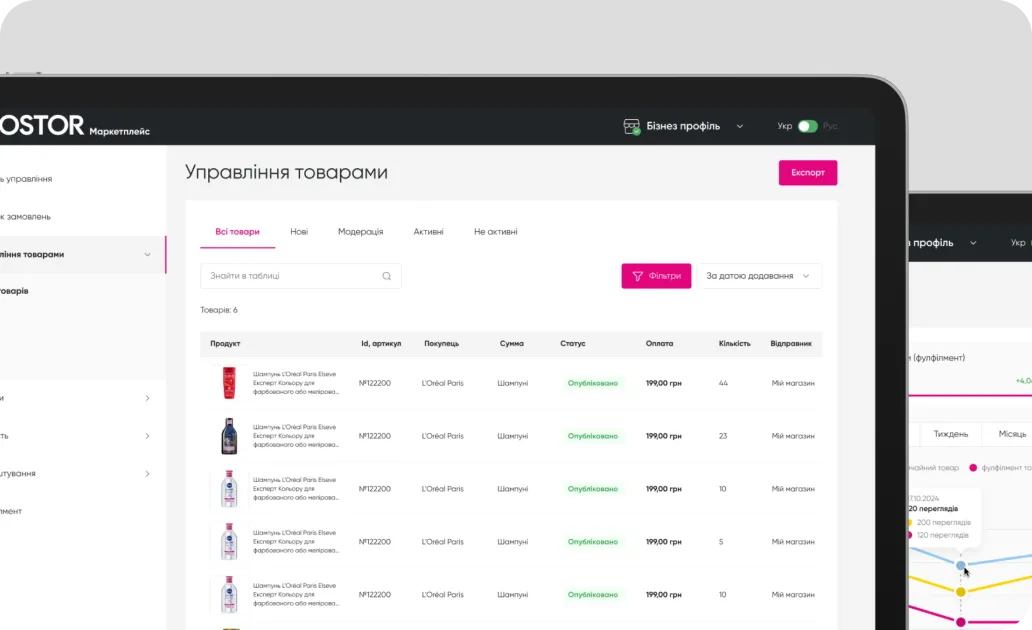Open the ...замовлень sidebar item
1032x630 pixels.
[x=26, y=217]
